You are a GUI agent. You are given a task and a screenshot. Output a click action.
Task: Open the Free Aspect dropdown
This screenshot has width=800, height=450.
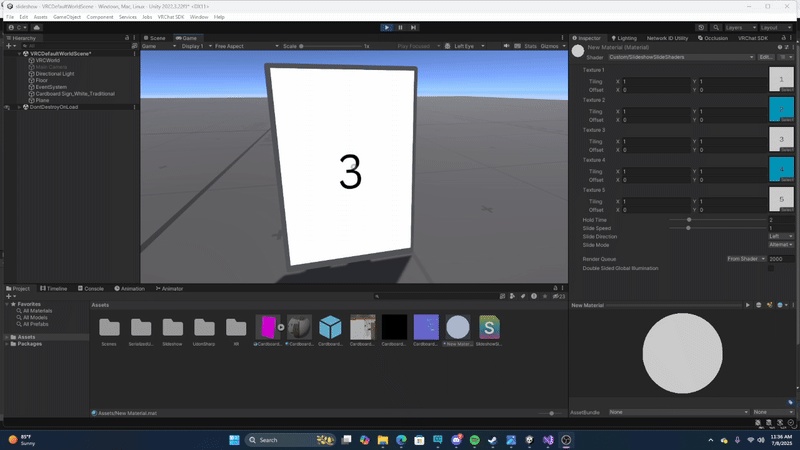tap(246, 46)
